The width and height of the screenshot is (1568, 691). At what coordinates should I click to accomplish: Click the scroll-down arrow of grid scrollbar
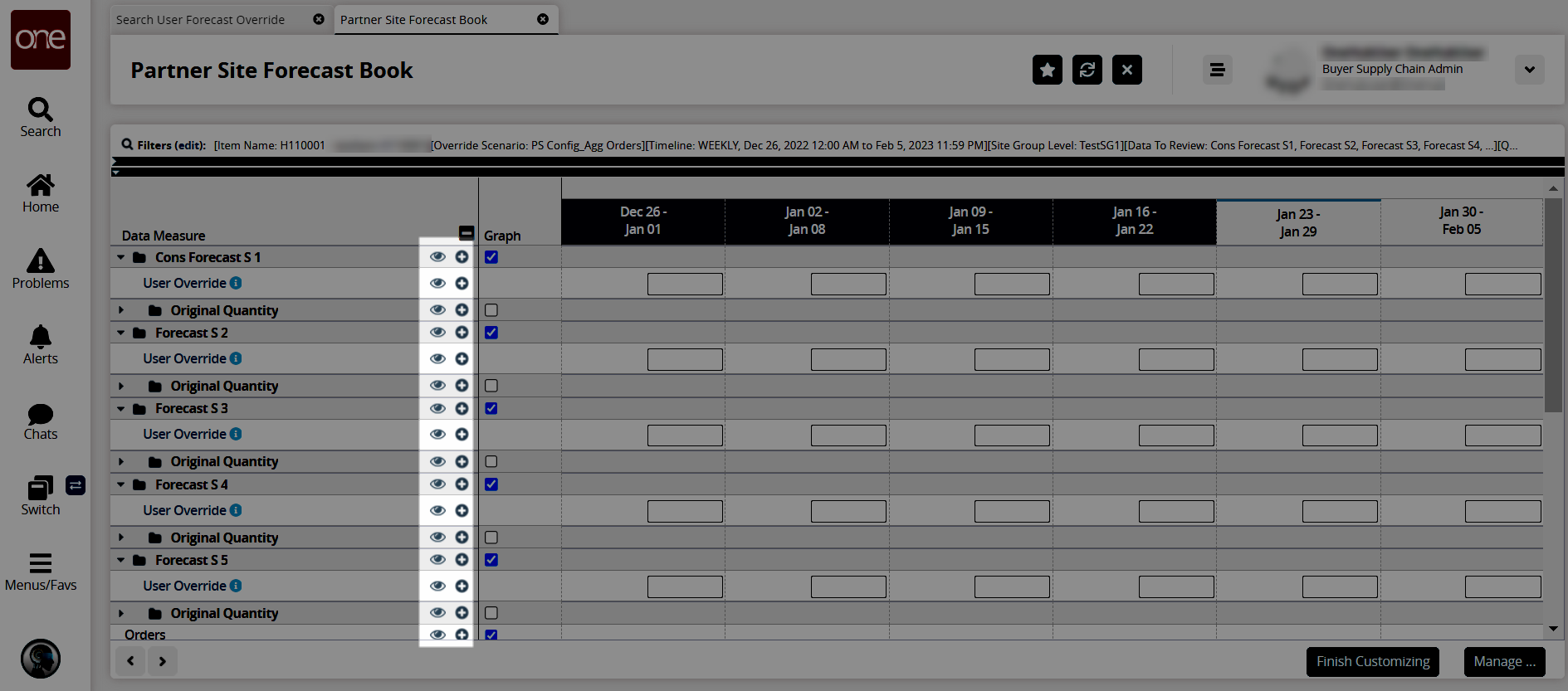pyautogui.click(x=1553, y=630)
